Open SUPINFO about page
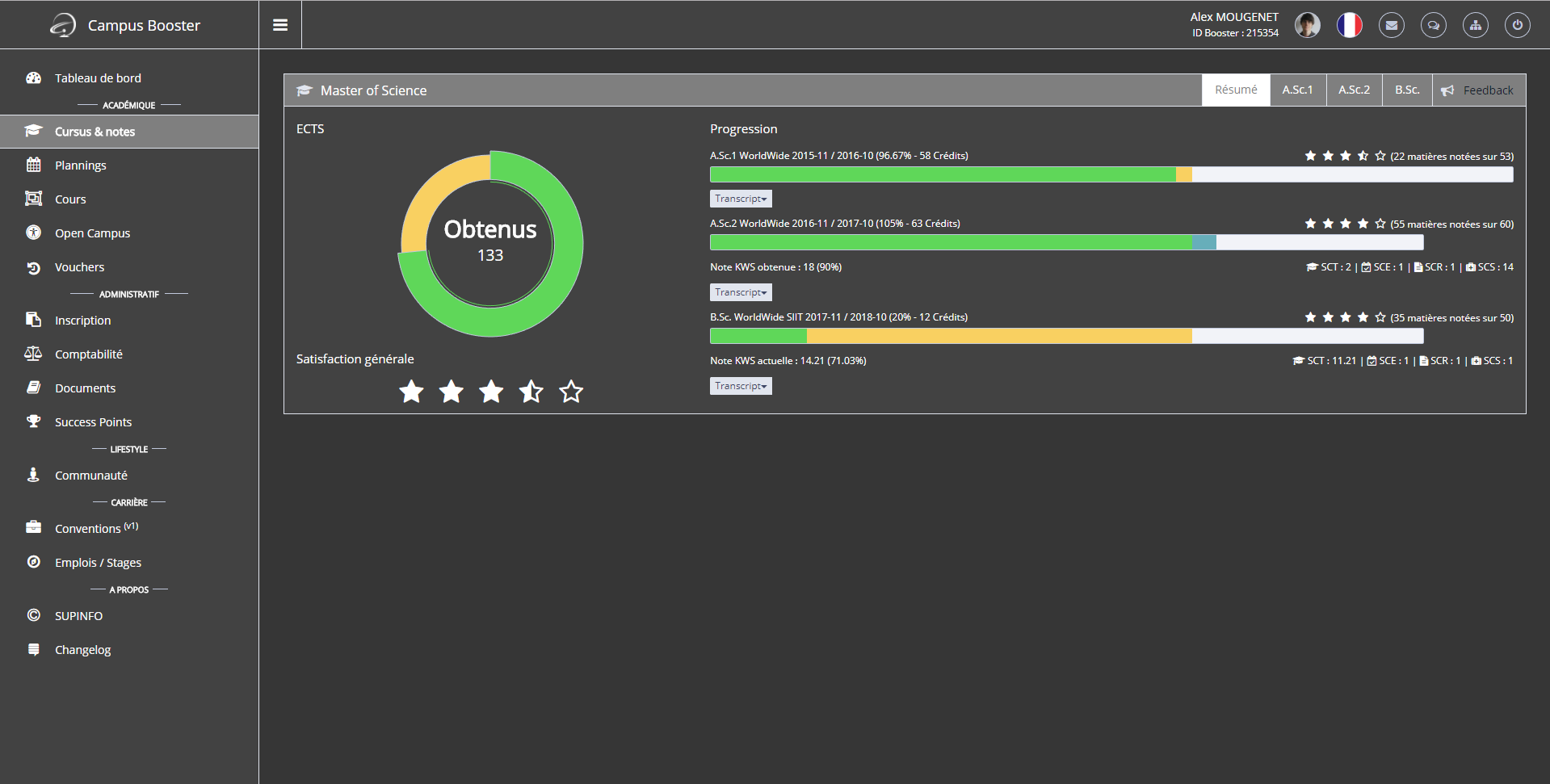1550x784 pixels. (78, 616)
